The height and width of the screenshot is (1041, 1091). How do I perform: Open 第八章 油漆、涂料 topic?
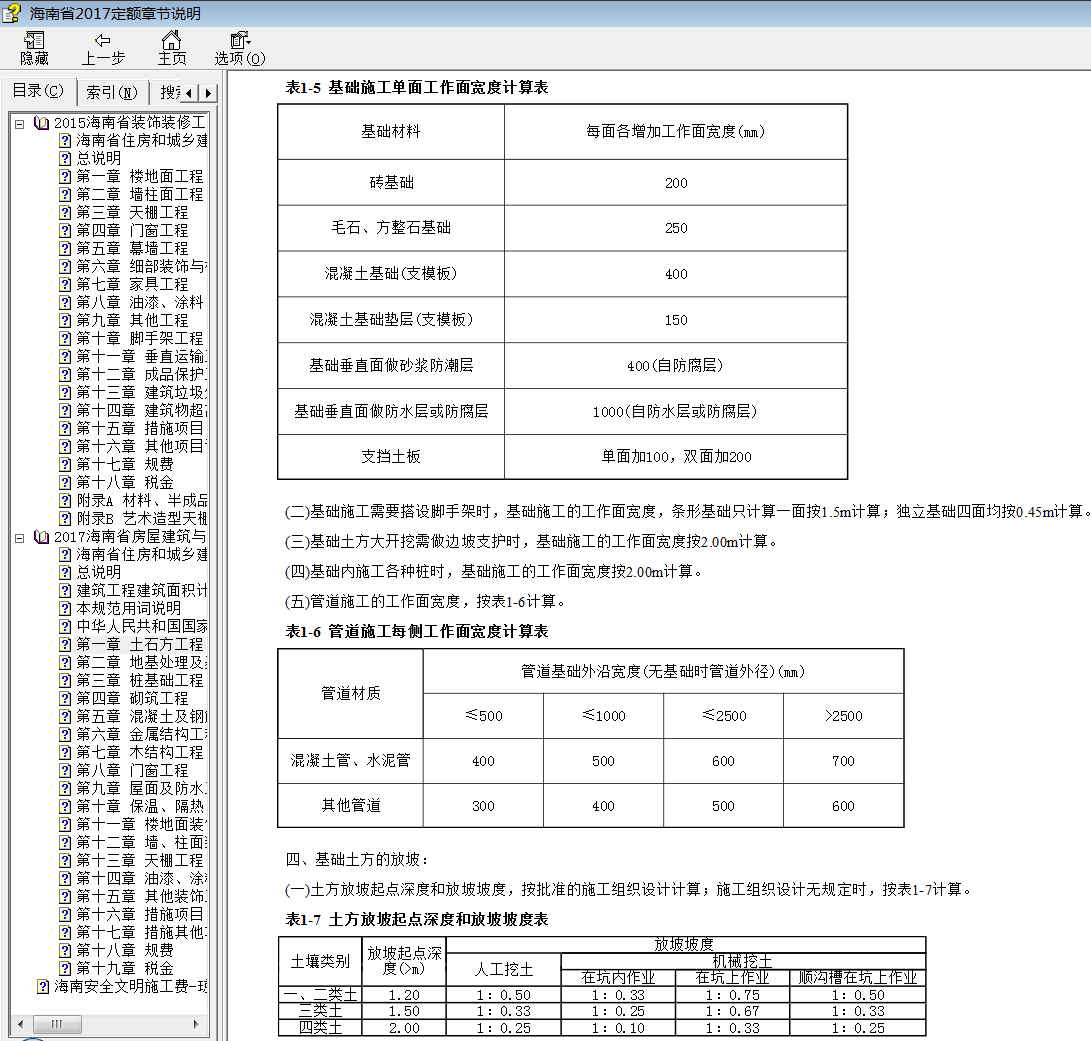pyautogui.click(x=139, y=303)
